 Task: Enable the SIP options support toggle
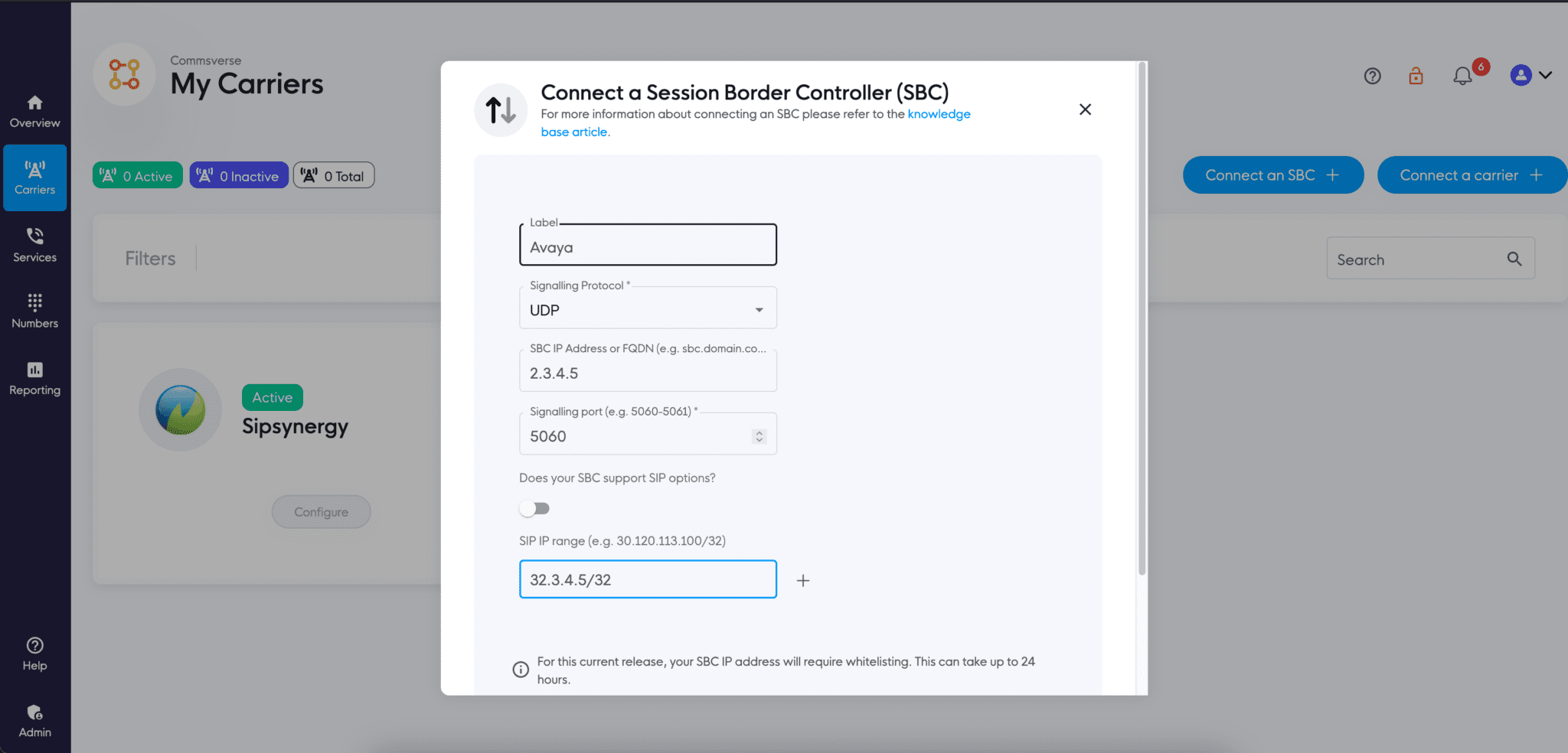pyautogui.click(x=534, y=509)
